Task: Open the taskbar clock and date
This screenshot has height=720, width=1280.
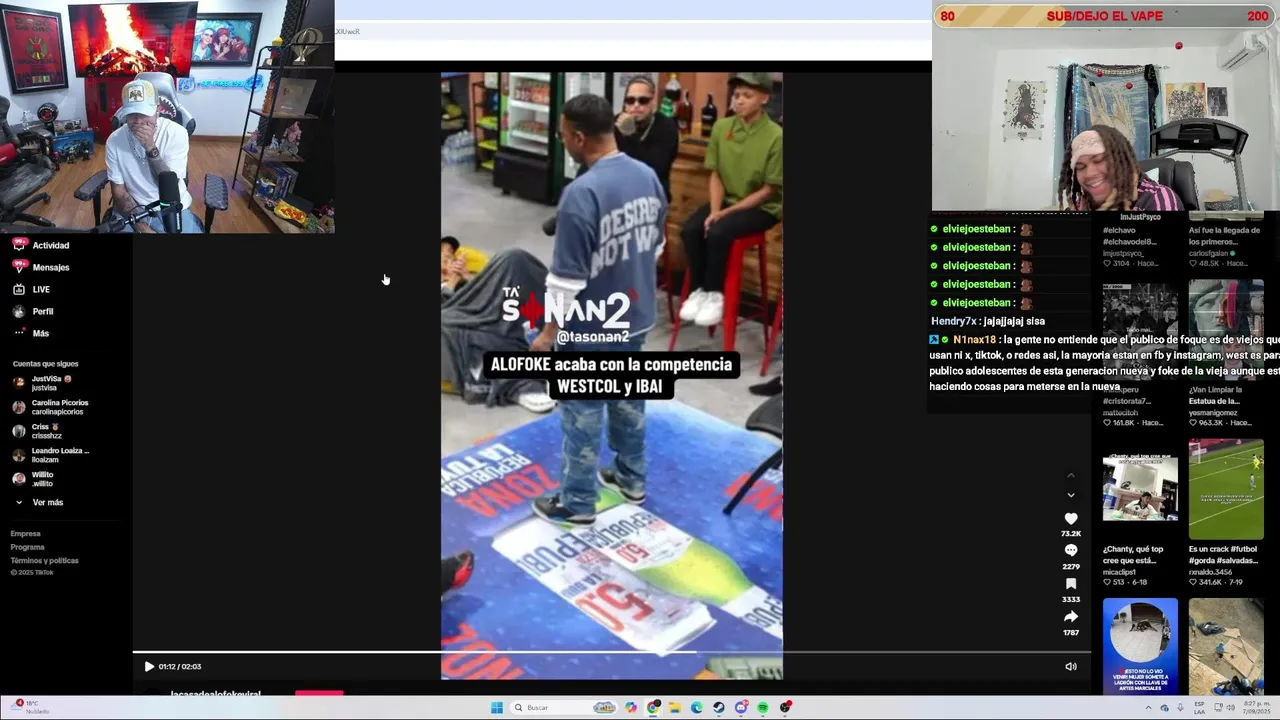Action: tap(1257, 708)
